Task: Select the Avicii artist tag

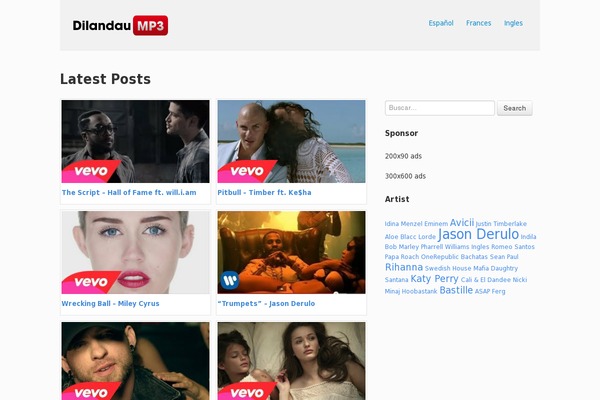Action: (x=462, y=223)
